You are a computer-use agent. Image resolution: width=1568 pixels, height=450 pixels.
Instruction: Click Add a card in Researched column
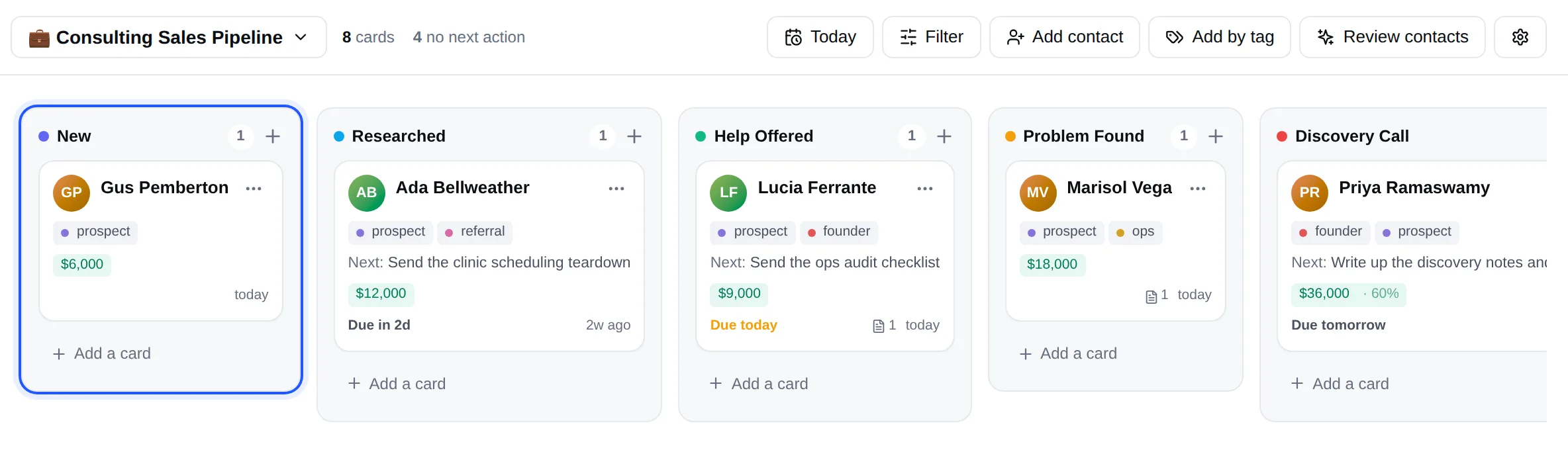pos(397,384)
